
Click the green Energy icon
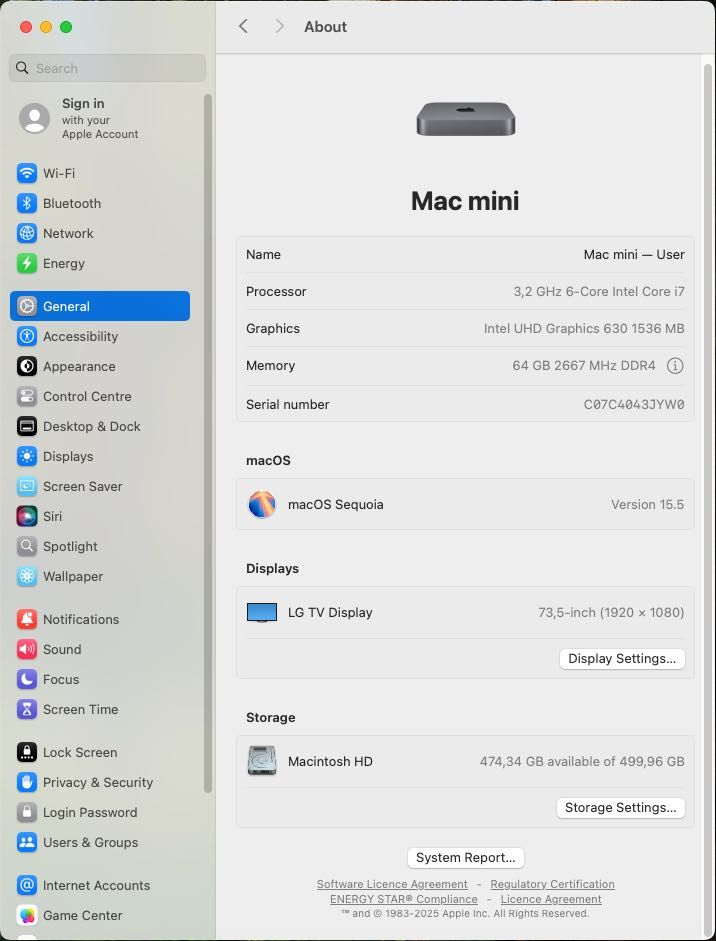pos(26,263)
